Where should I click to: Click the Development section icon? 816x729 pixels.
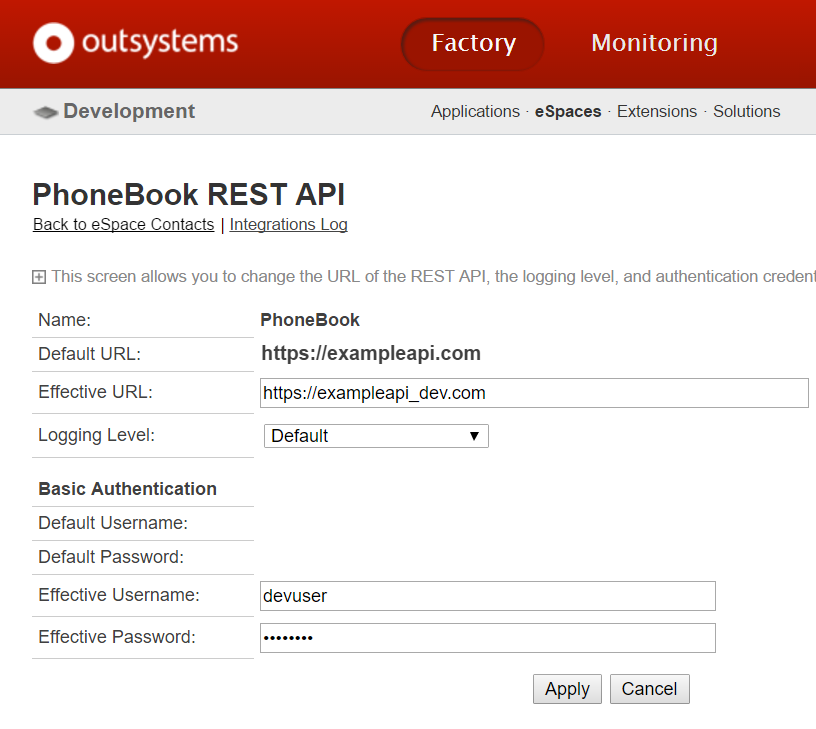coord(46,112)
